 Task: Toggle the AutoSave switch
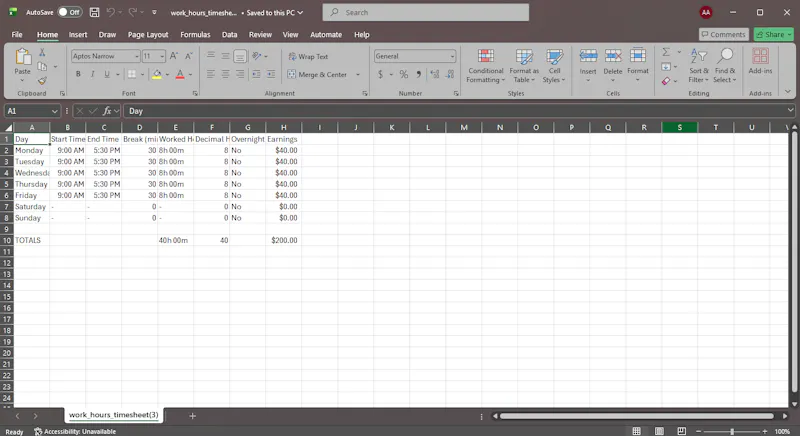(x=70, y=12)
